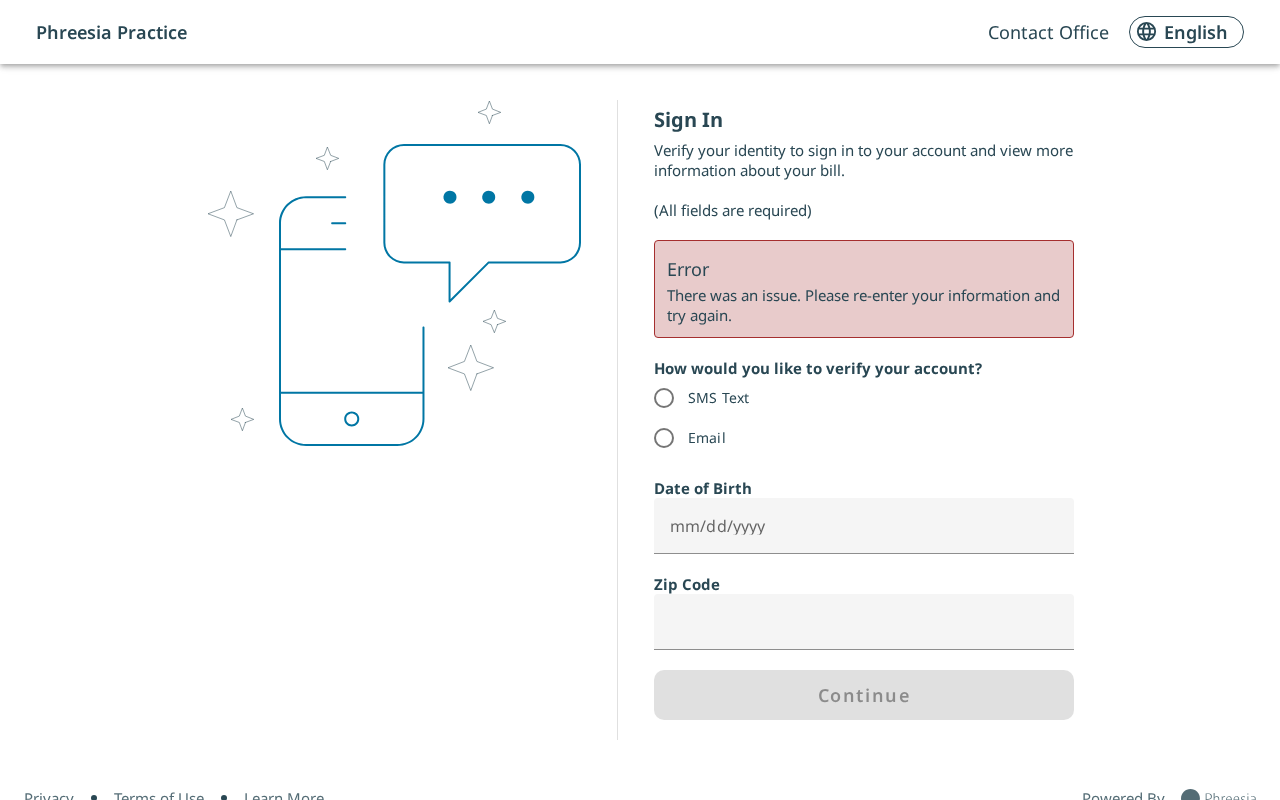This screenshot has height=800, width=1280.
Task: Select the SMS Text radio button
Action: (x=664, y=398)
